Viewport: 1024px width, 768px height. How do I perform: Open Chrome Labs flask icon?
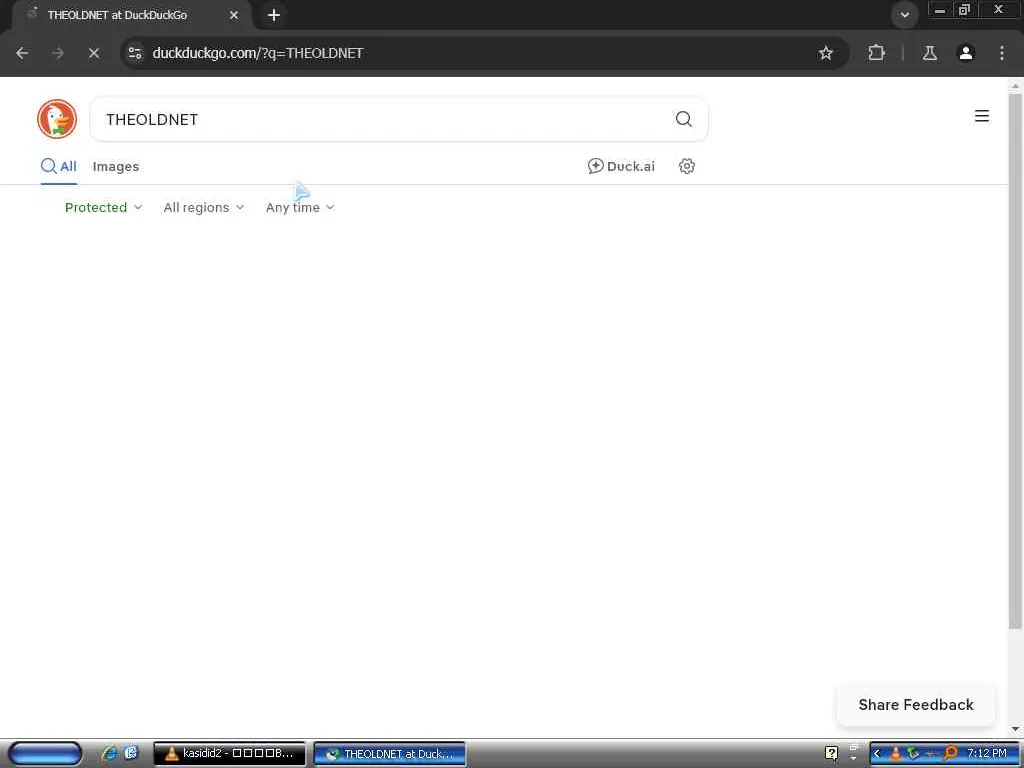click(929, 54)
